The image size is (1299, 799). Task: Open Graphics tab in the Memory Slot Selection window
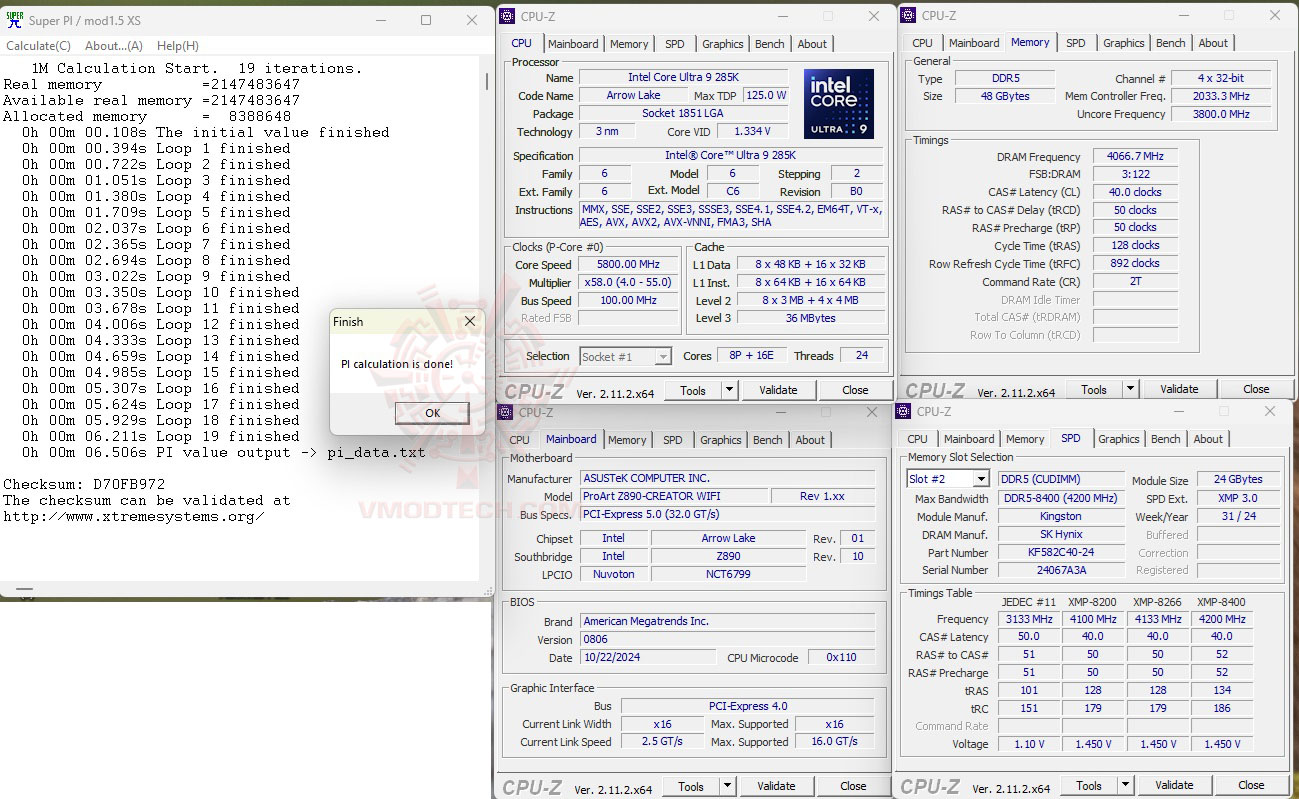[x=1119, y=439]
